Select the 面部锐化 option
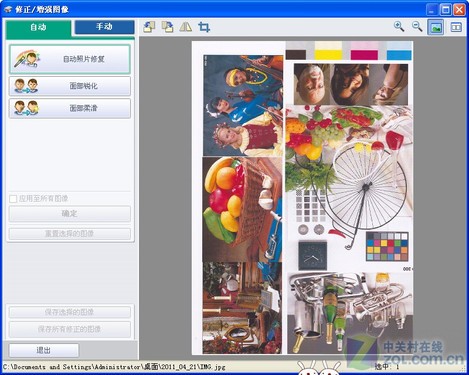The height and width of the screenshot is (375, 469). [x=70, y=86]
